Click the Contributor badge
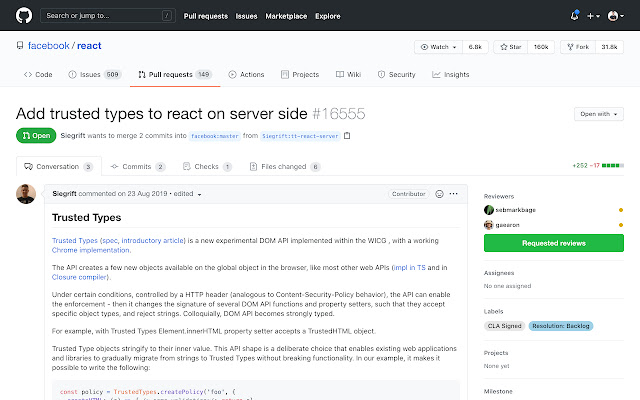 pos(409,194)
